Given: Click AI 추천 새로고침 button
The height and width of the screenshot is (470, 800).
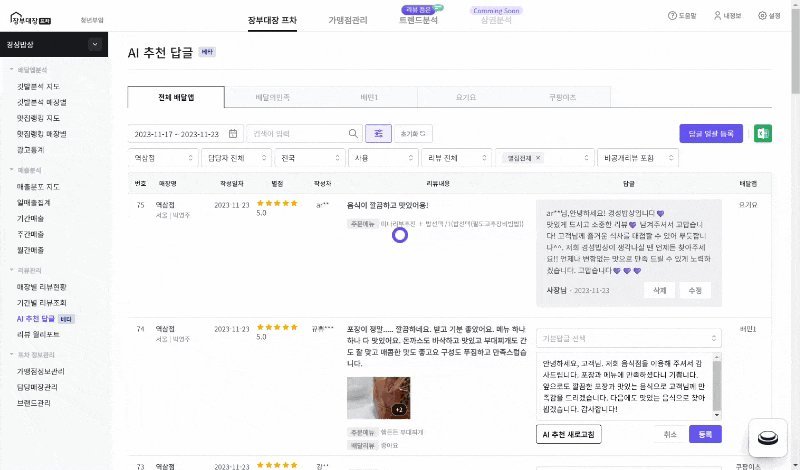Looking at the screenshot, I should coord(569,434).
